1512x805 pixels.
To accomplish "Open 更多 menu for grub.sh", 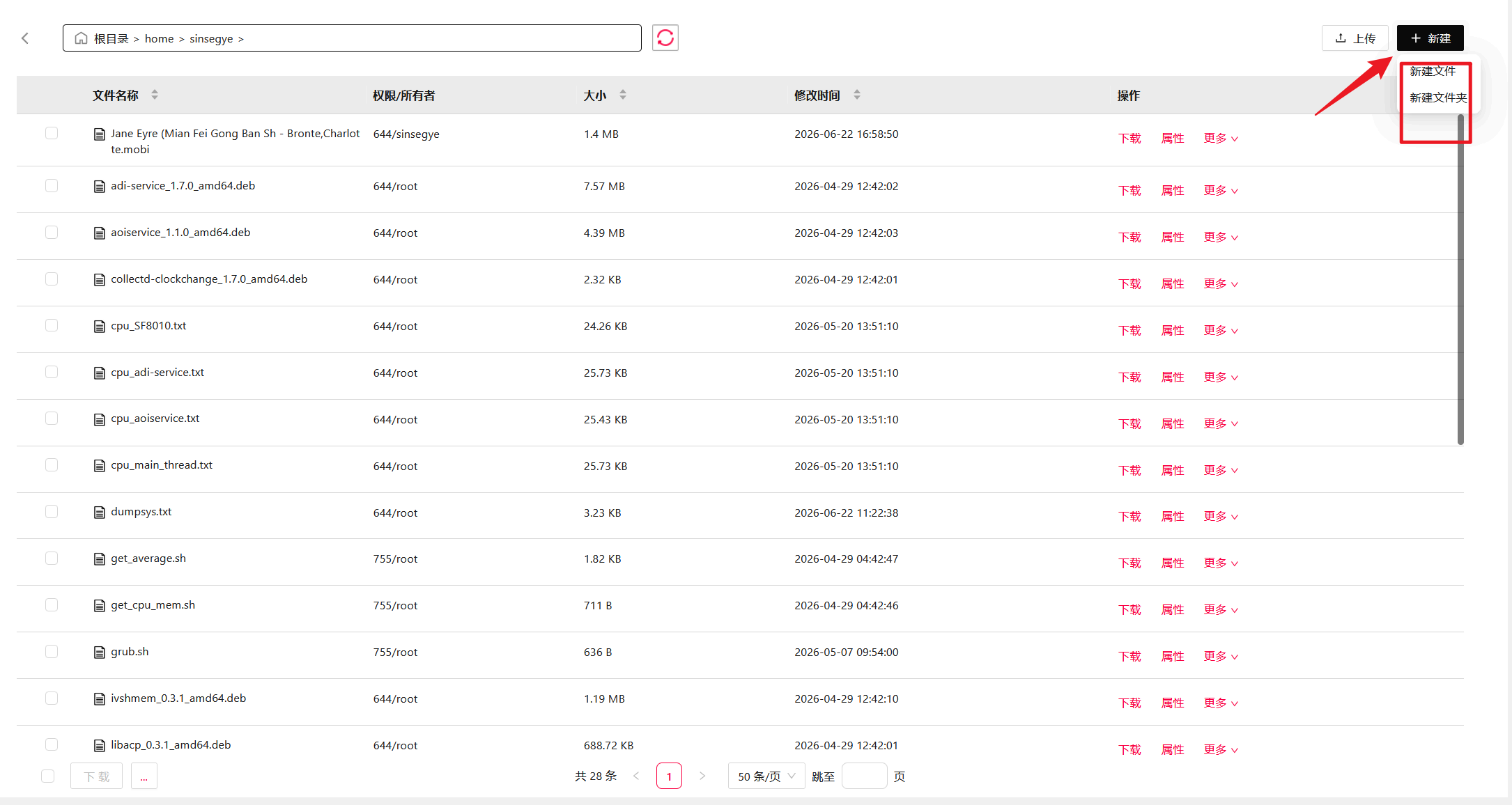I will pyautogui.click(x=1221, y=656).
